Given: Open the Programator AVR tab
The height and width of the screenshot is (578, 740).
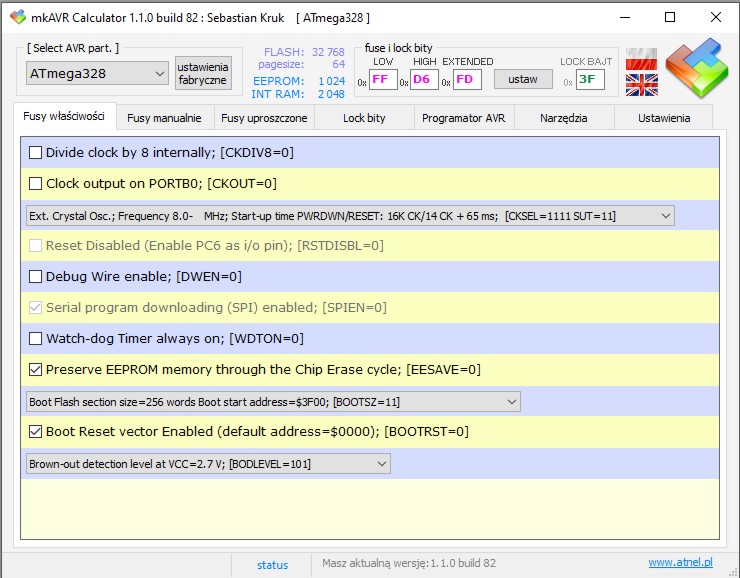Looking at the screenshot, I should pyautogui.click(x=463, y=118).
